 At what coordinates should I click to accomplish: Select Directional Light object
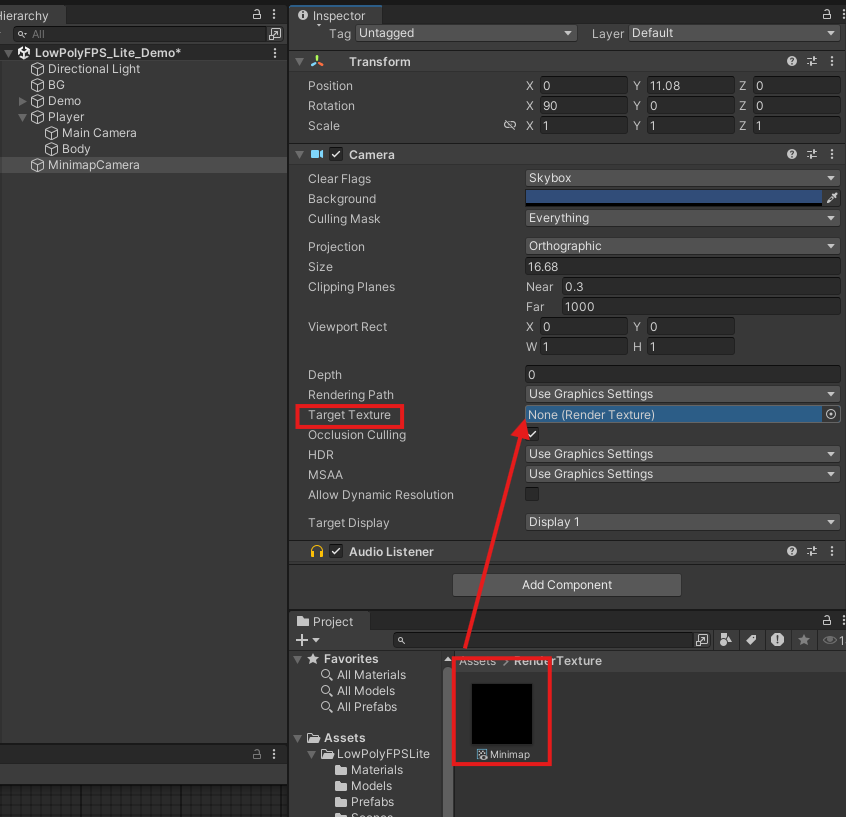click(x=93, y=69)
